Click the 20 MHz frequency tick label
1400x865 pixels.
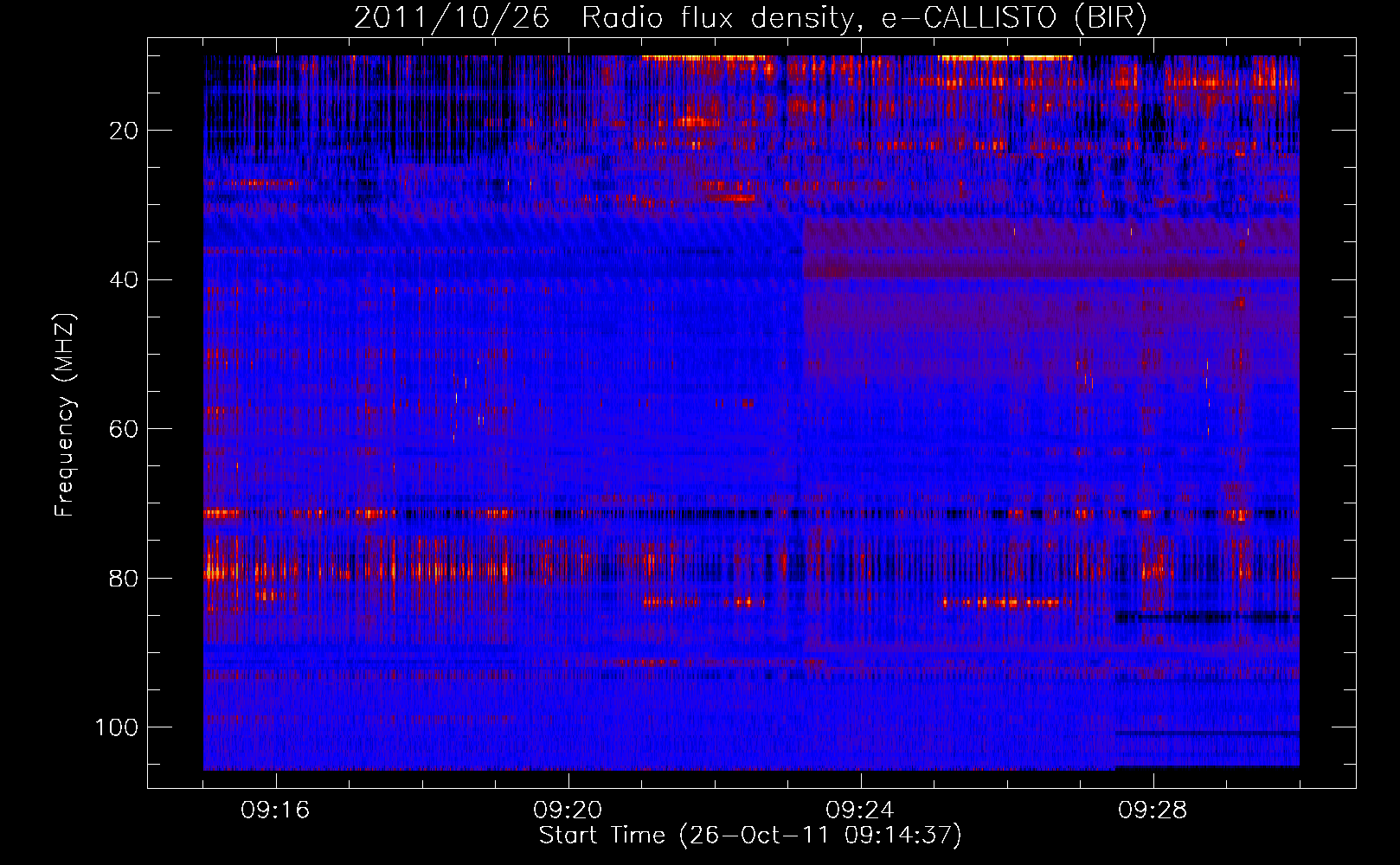pos(124,131)
